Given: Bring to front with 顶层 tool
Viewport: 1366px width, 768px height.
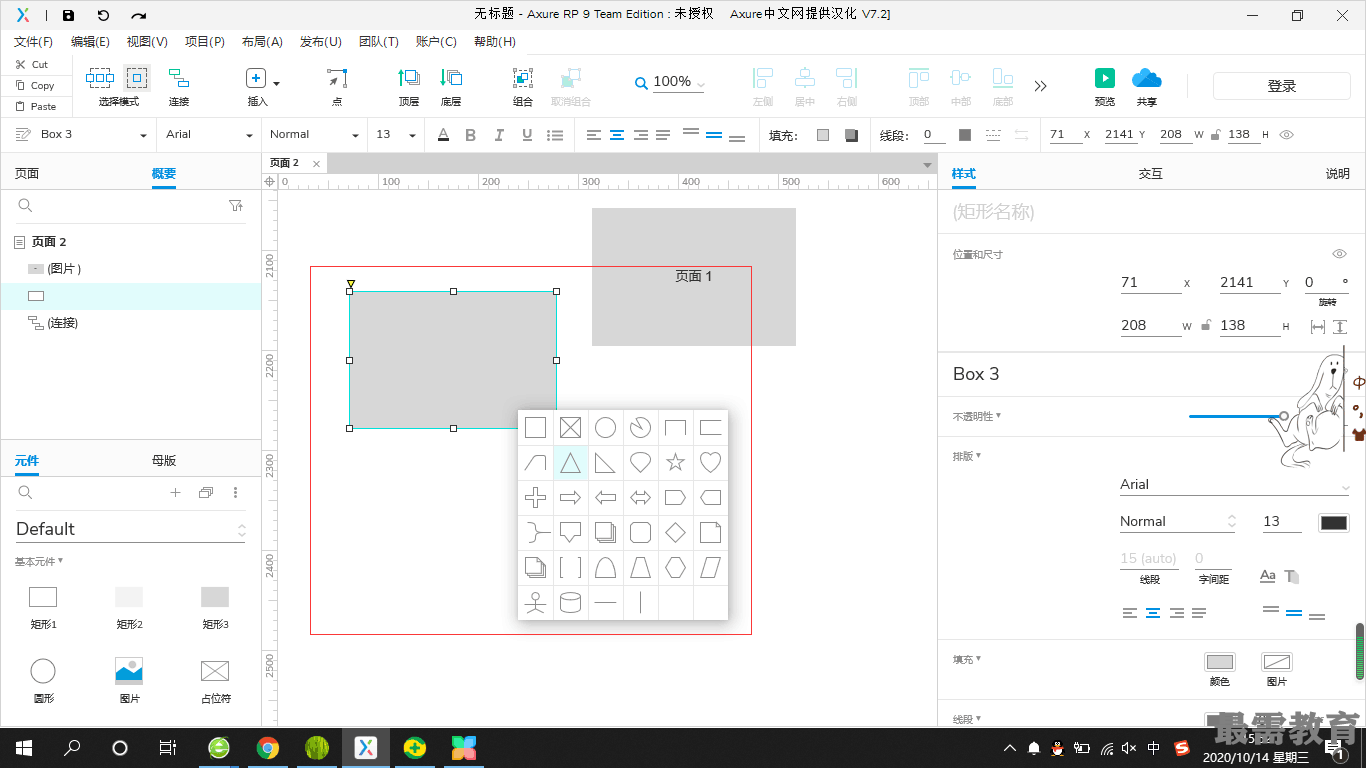Looking at the screenshot, I should (409, 86).
